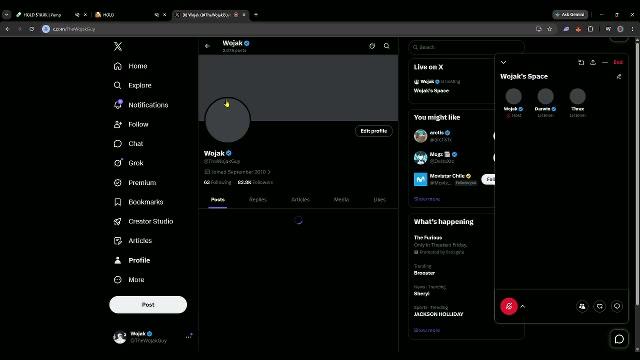The width and height of the screenshot is (640, 360).
Task: Minimize the Space with the dash icon
Action: (605, 62)
